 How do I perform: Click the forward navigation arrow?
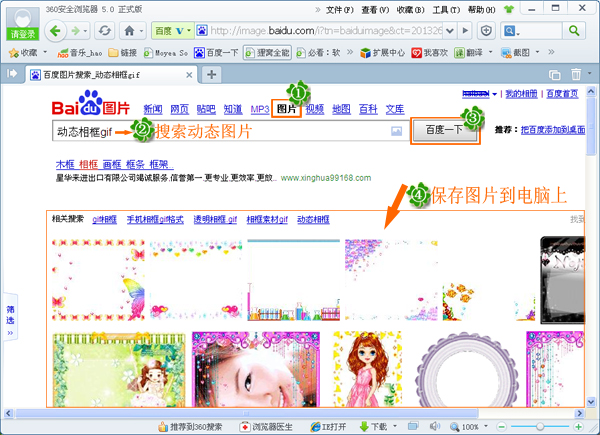click(76, 31)
